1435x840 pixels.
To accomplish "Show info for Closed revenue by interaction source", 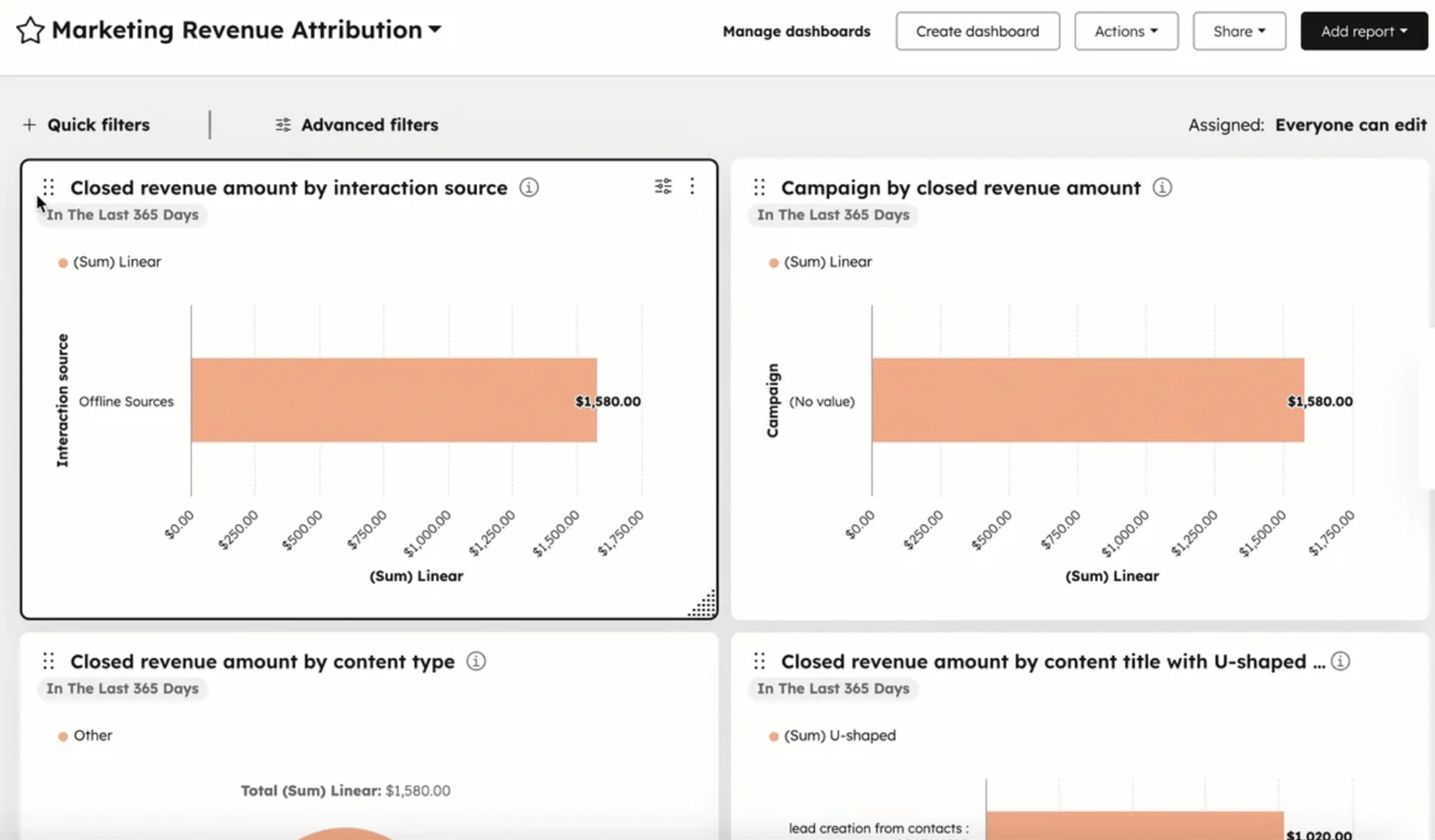I will pos(528,187).
